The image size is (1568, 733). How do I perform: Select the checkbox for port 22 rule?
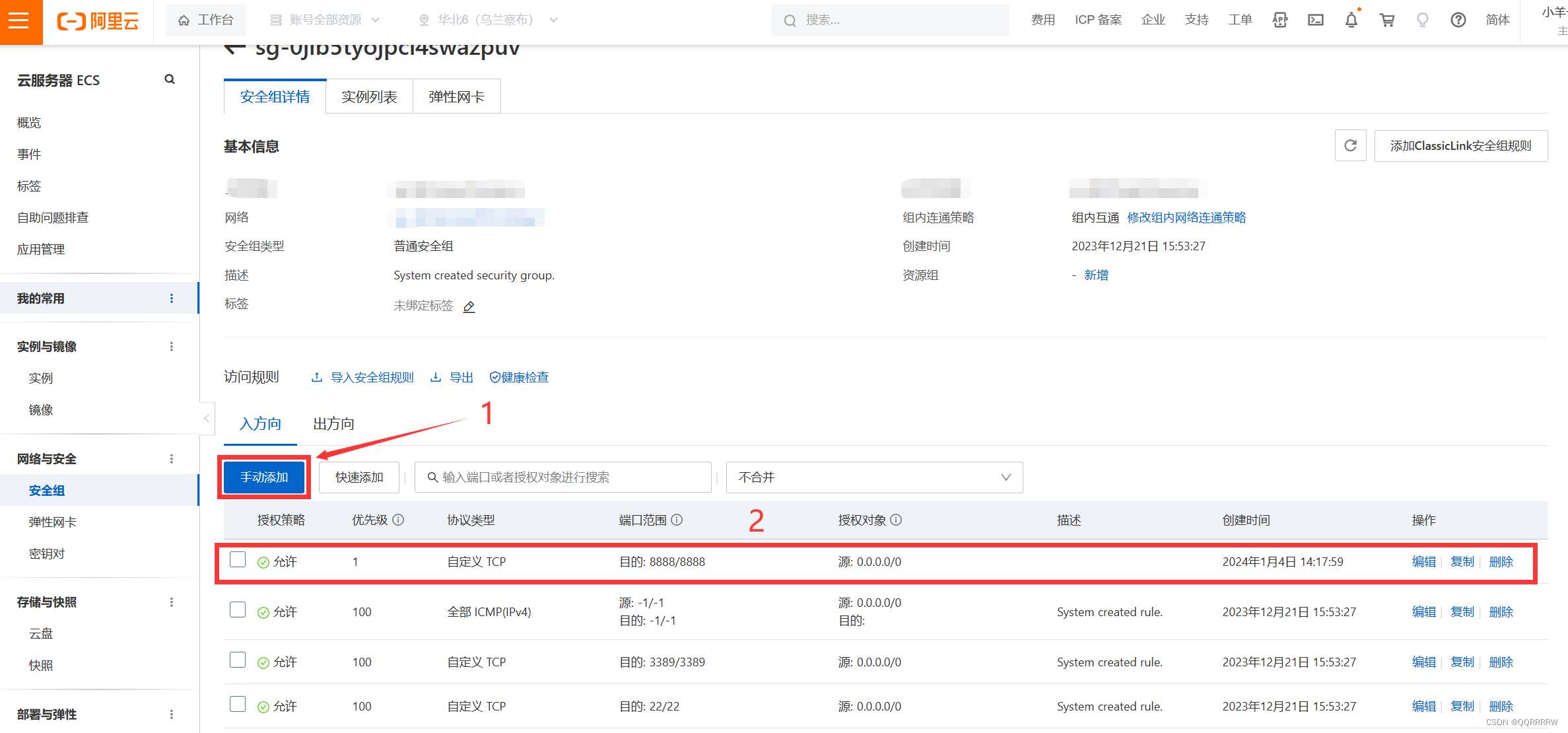tap(238, 704)
